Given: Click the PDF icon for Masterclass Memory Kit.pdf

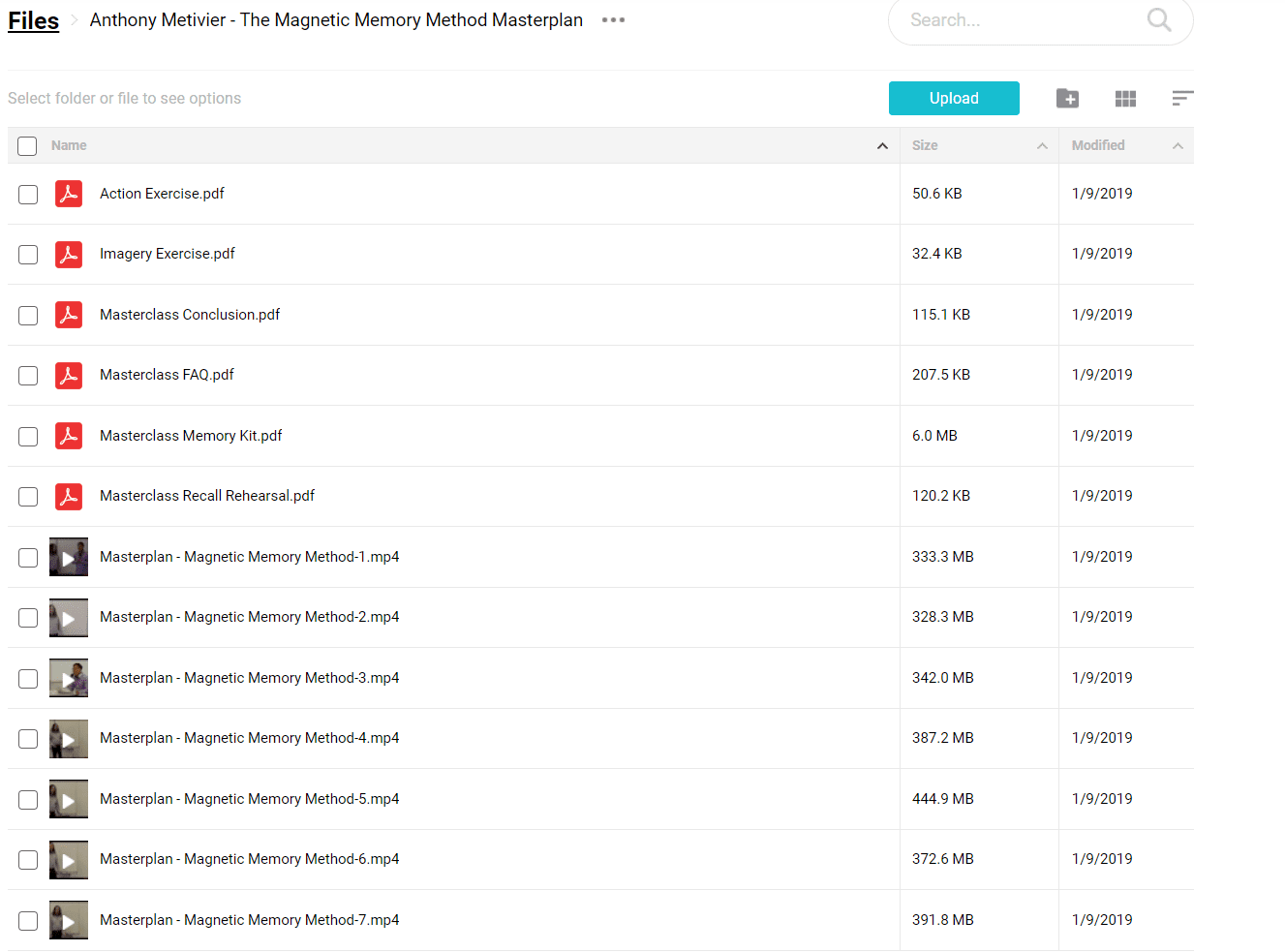Looking at the screenshot, I should coord(69,436).
